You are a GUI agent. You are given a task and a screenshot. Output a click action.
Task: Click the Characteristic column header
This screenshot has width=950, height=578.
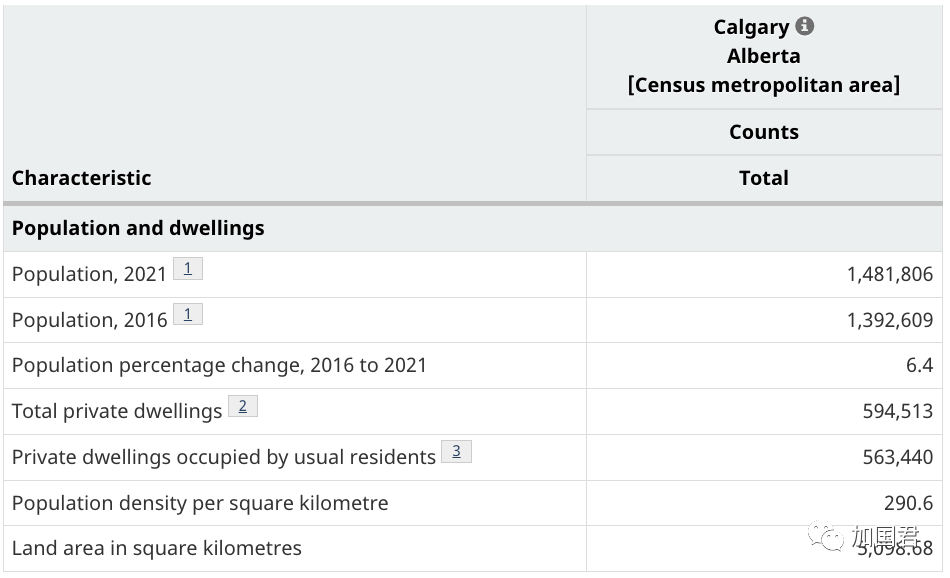[x=81, y=178]
